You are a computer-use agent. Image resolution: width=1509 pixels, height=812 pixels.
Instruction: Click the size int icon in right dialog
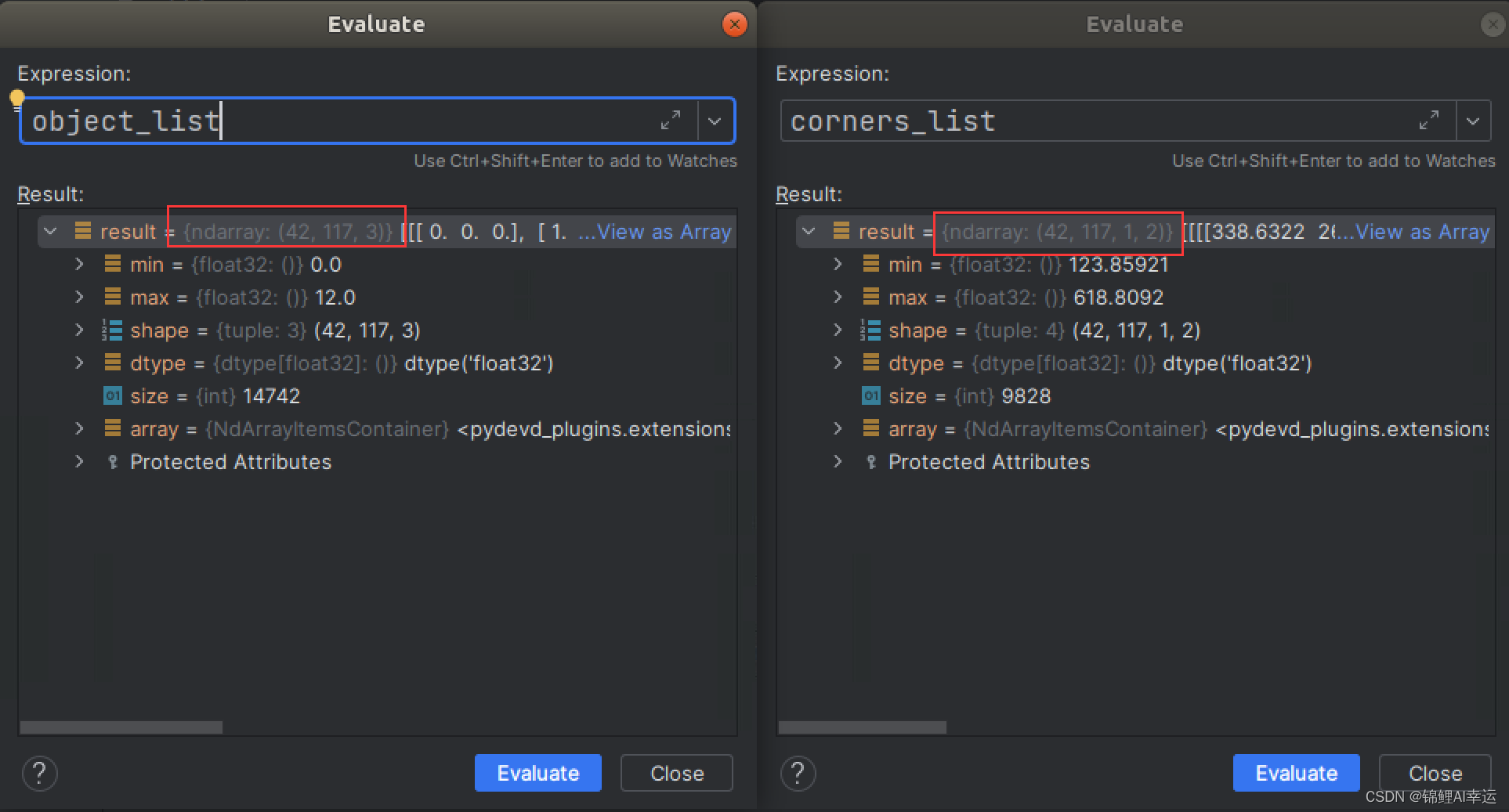coord(871,396)
